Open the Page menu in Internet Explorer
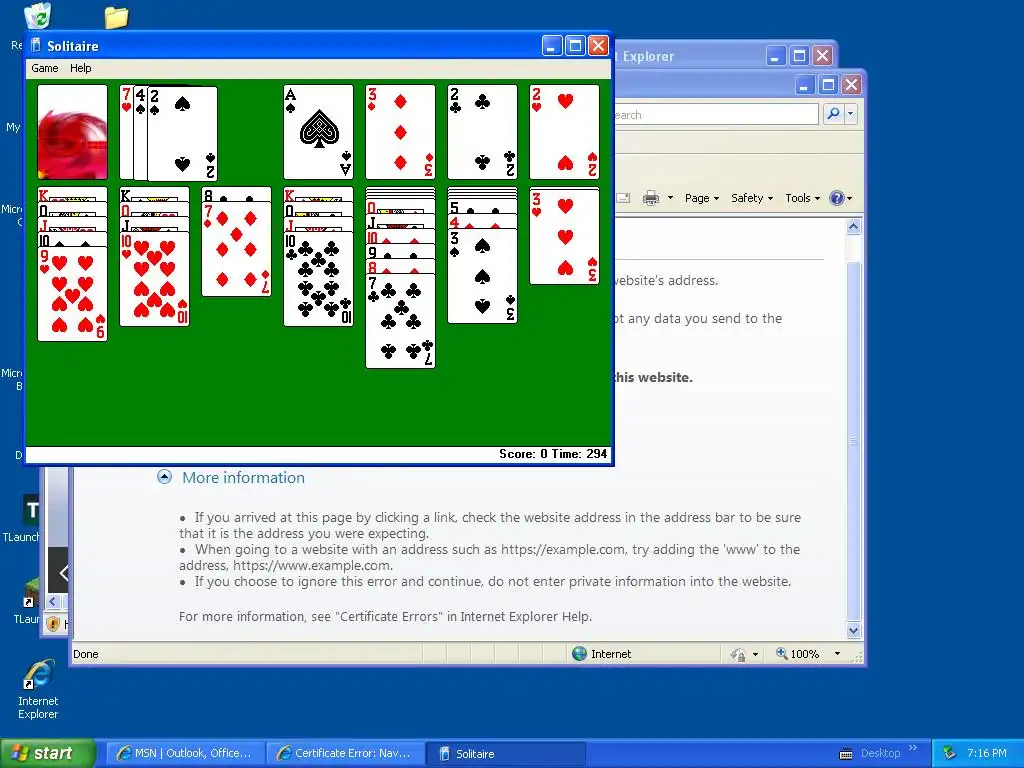The image size is (1024, 768). pyautogui.click(x=701, y=198)
